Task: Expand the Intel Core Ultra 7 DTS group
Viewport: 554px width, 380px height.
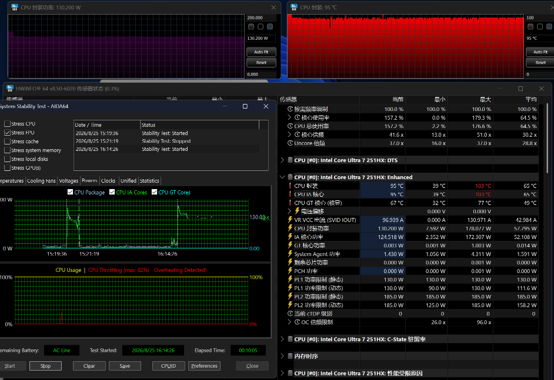Action: pyautogui.click(x=282, y=160)
